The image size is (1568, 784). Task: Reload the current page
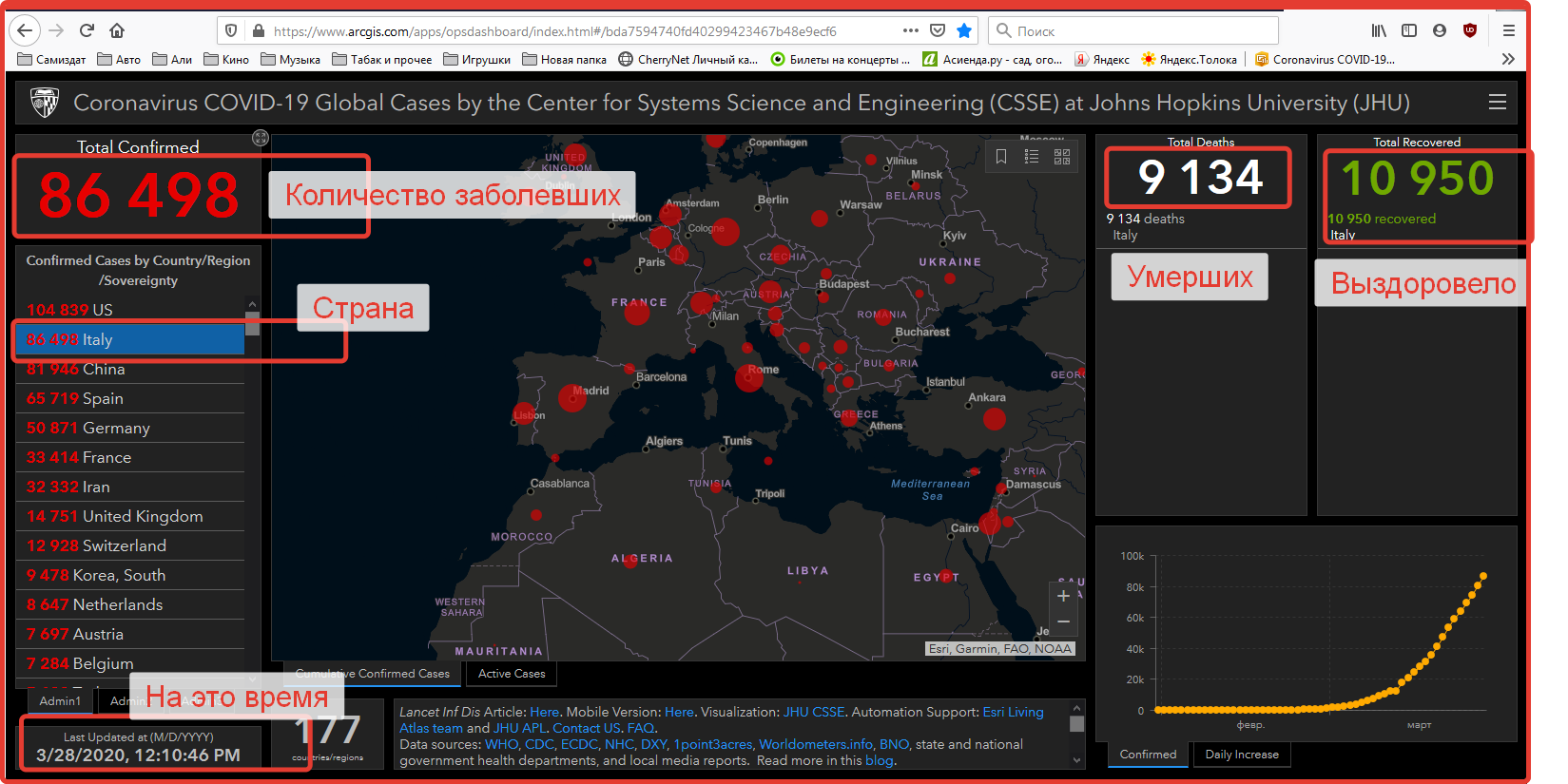tap(87, 30)
